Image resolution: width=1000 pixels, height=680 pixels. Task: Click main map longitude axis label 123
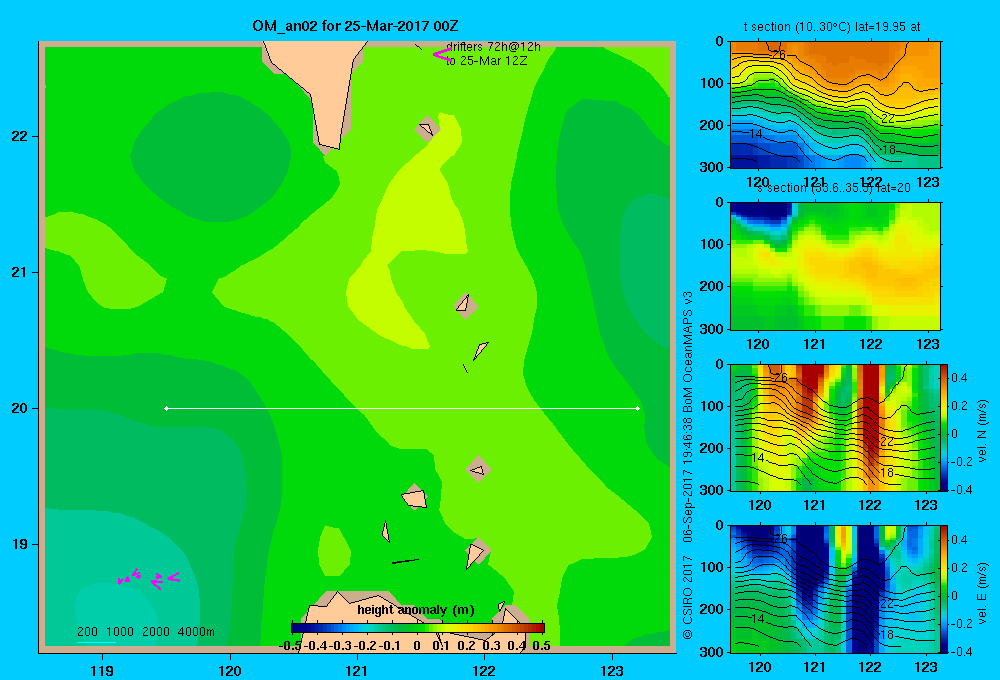click(612, 670)
